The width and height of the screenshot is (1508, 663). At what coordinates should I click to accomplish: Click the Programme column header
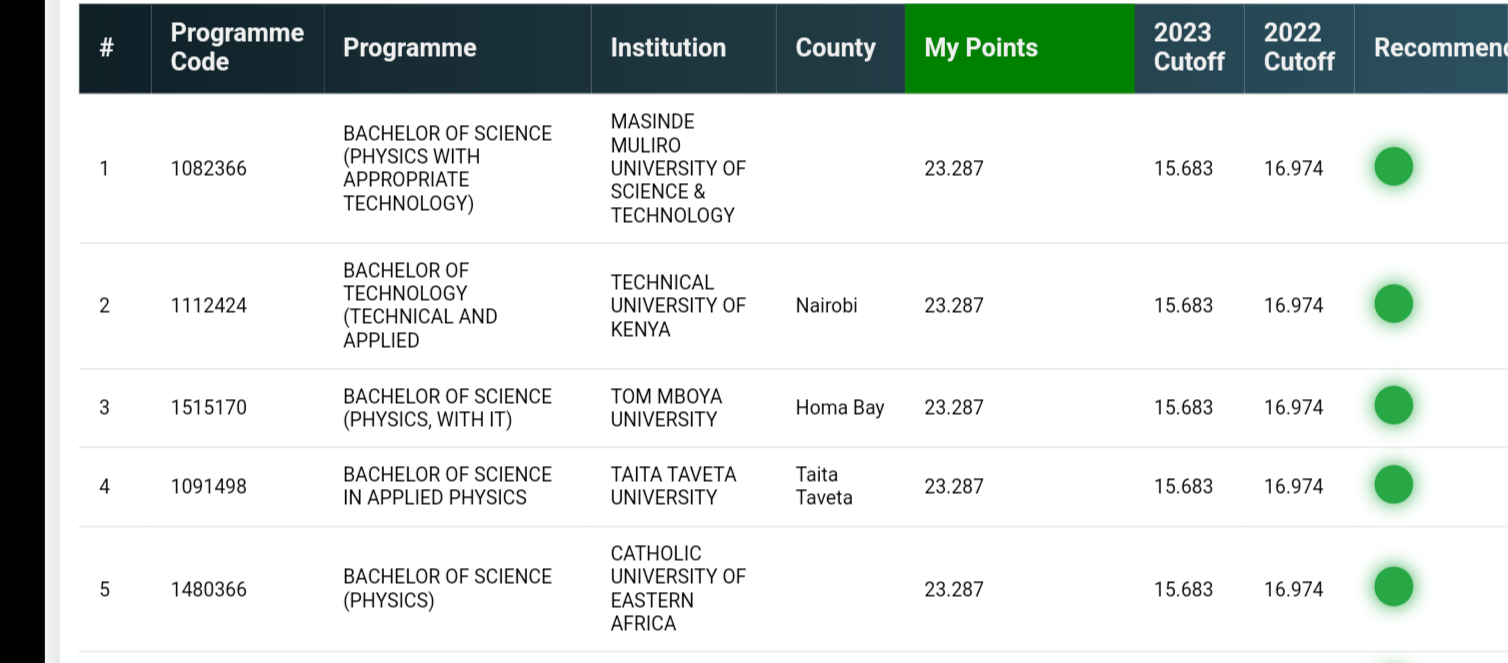point(410,47)
